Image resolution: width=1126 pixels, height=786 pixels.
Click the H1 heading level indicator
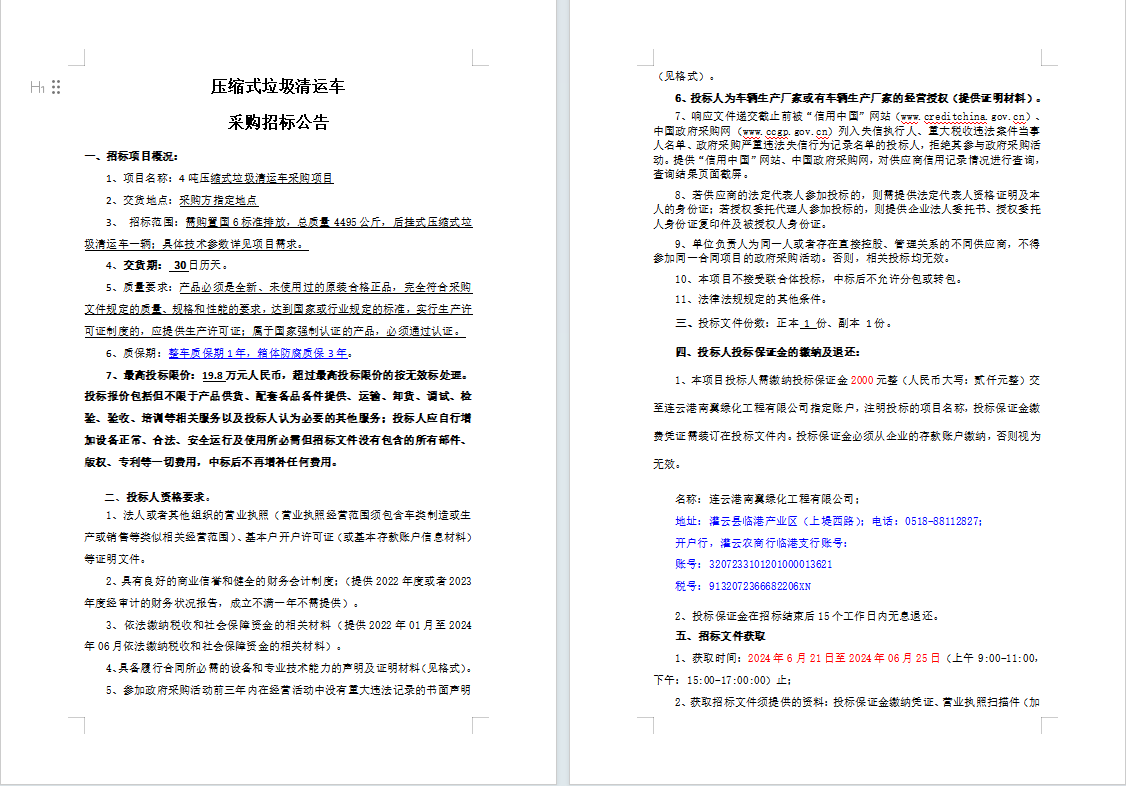point(37,87)
